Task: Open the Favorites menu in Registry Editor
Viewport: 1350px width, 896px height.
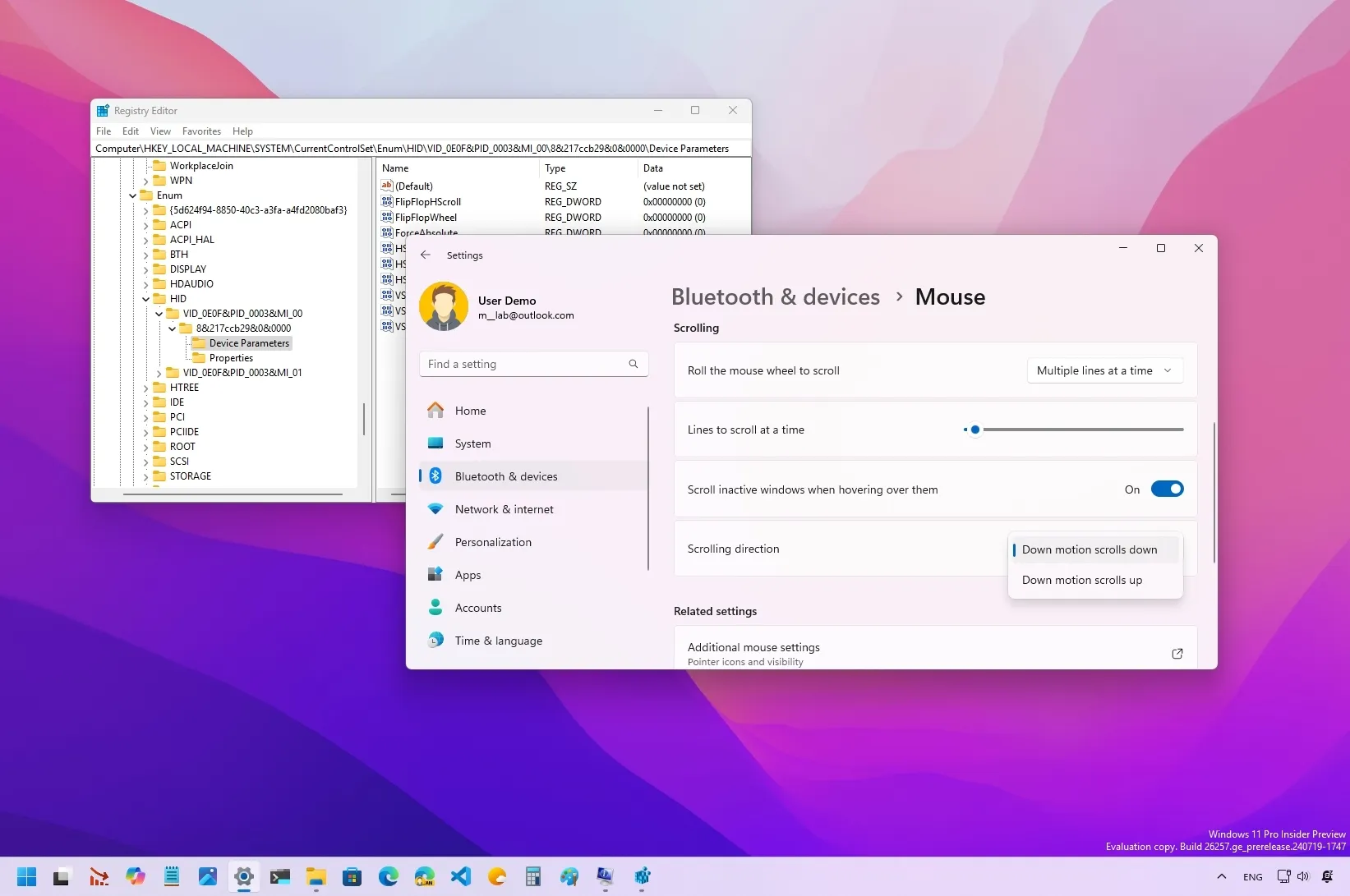Action: click(x=201, y=131)
